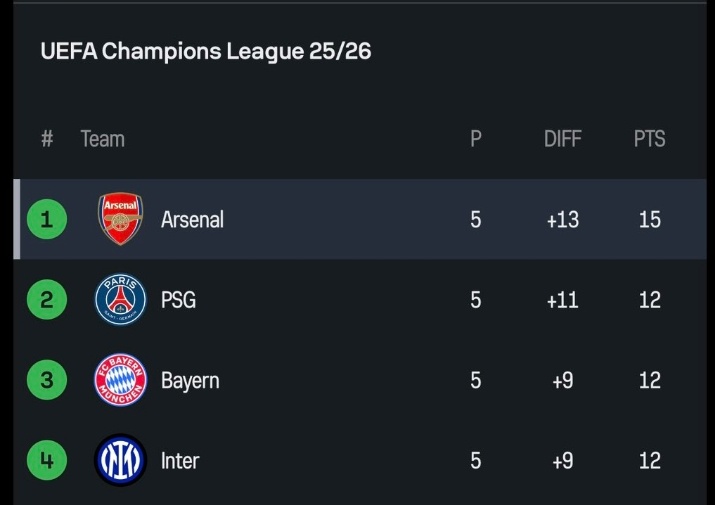
Task: Click the # rank column header
Action: pyautogui.click(x=47, y=139)
